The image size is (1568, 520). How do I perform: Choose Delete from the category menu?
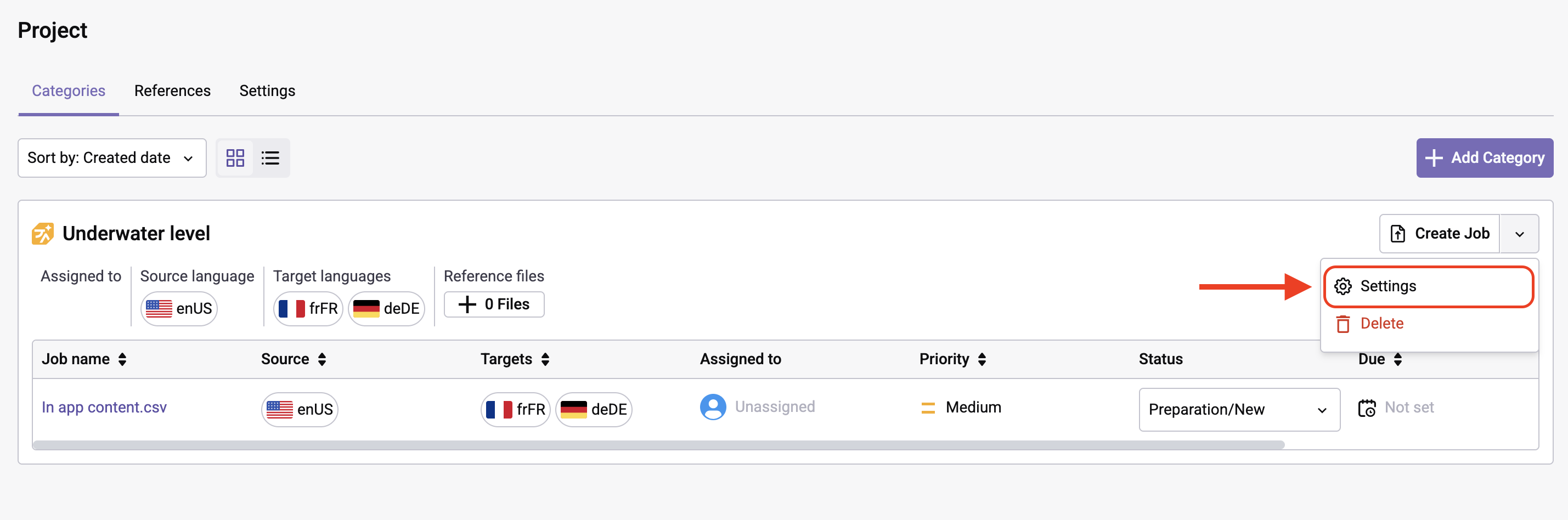[x=1382, y=324]
